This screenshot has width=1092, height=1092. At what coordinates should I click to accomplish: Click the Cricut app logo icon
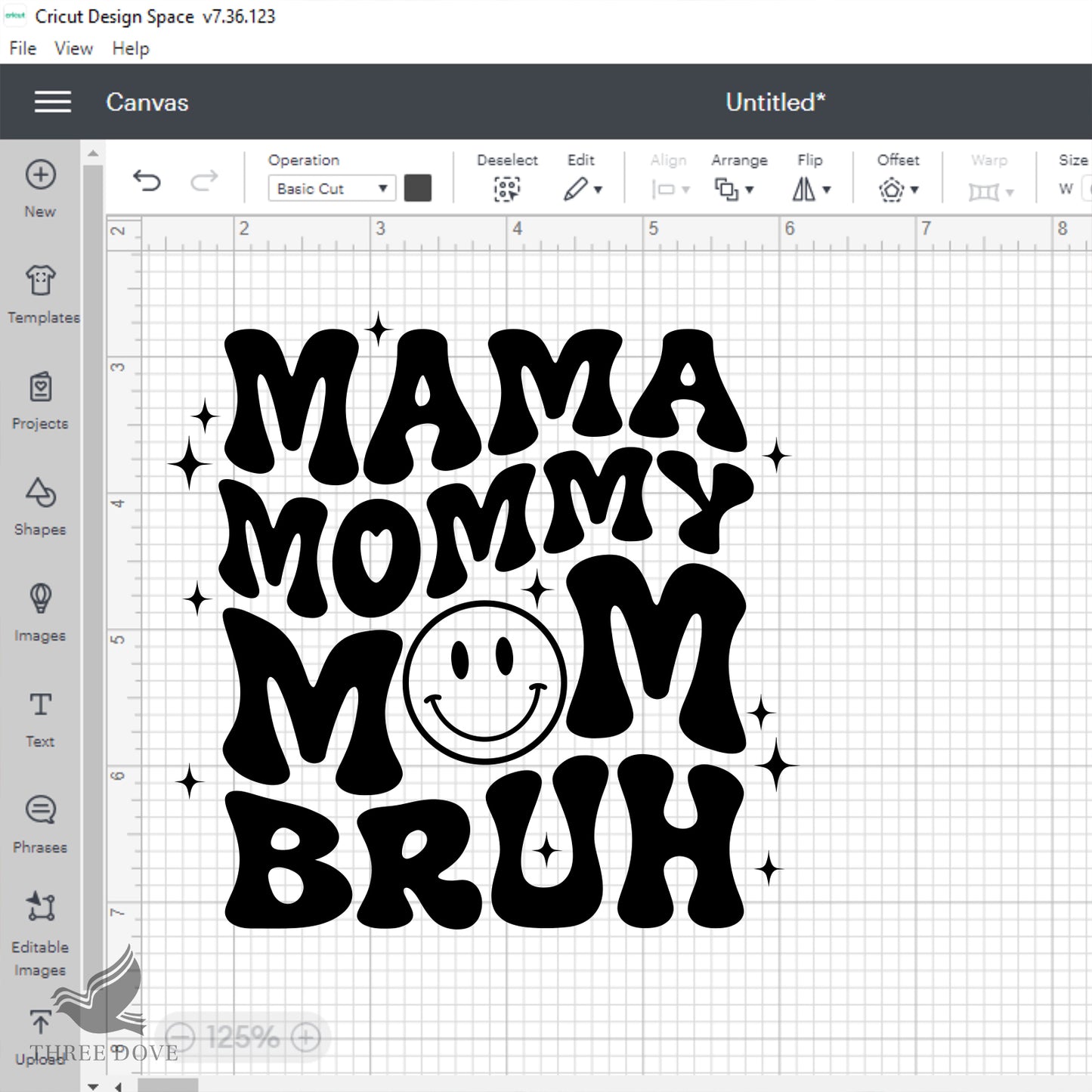15,15
